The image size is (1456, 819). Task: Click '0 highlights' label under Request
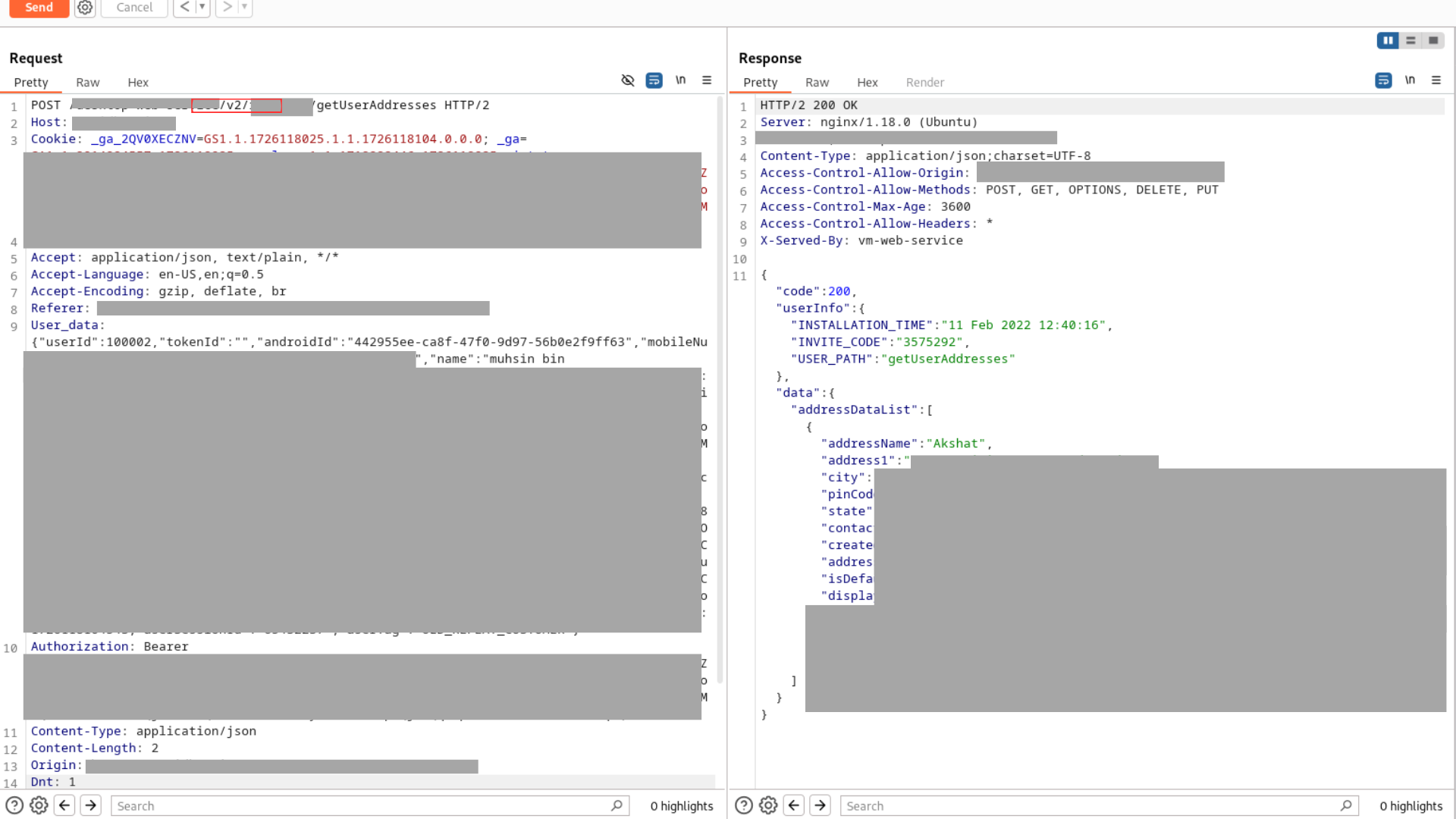(x=682, y=806)
